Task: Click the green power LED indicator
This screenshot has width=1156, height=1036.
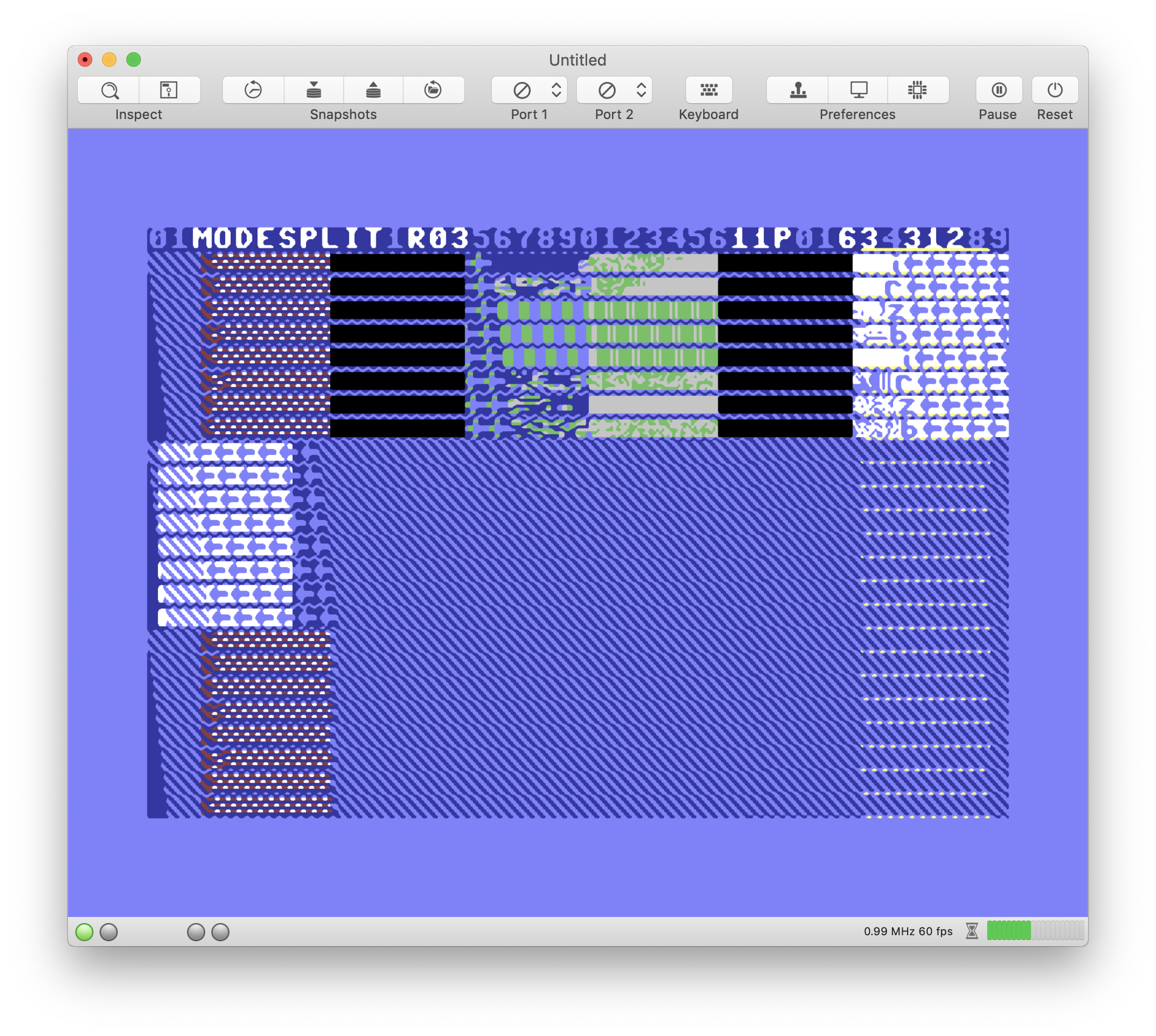Action: (x=84, y=932)
